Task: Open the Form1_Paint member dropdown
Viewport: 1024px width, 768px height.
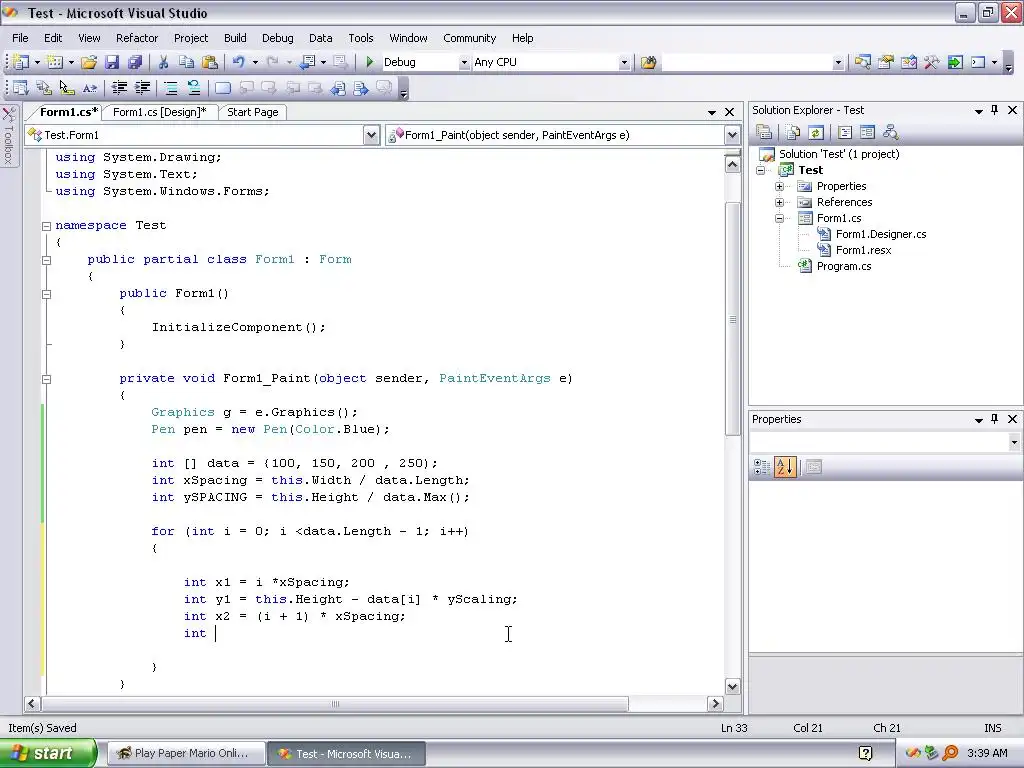Action: (732, 135)
